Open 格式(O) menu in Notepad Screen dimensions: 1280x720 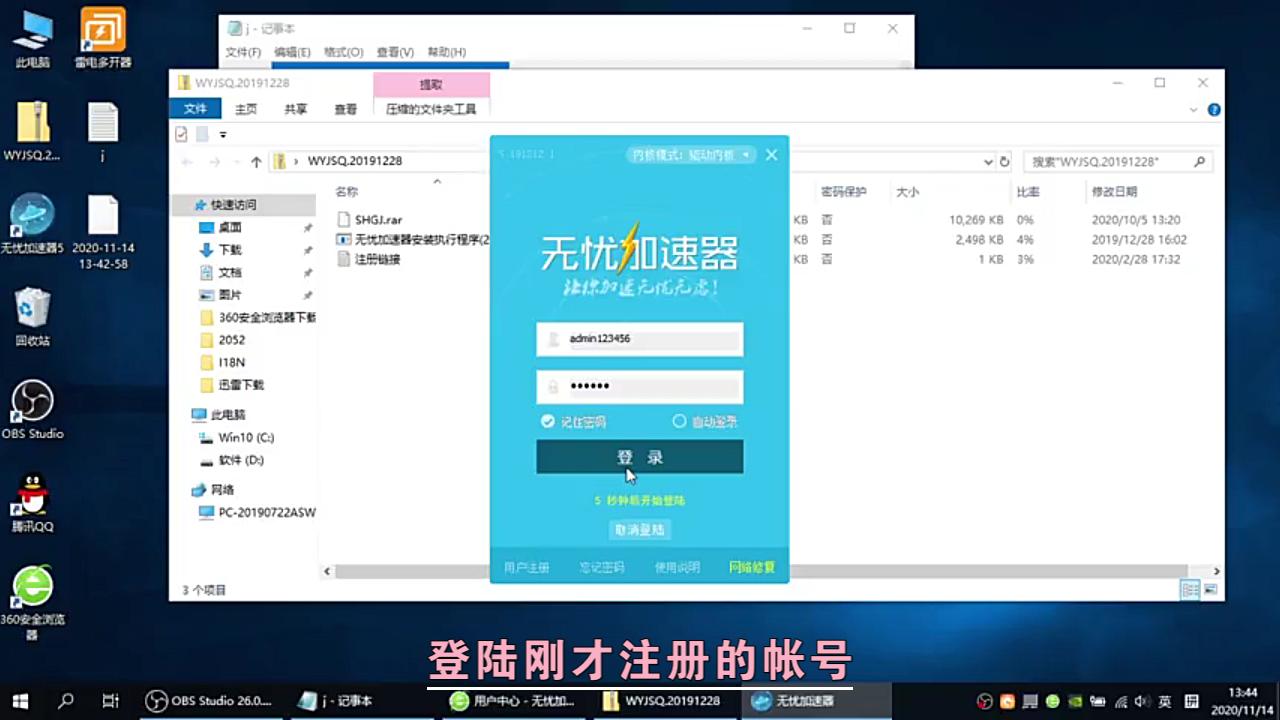click(x=343, y=52)
